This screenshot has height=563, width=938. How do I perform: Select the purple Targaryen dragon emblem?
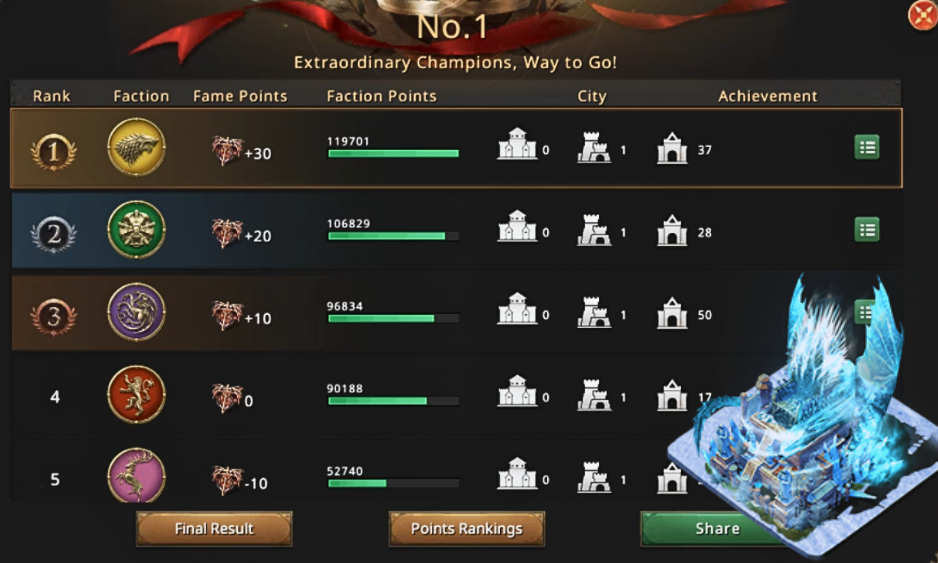coord(136,312)
